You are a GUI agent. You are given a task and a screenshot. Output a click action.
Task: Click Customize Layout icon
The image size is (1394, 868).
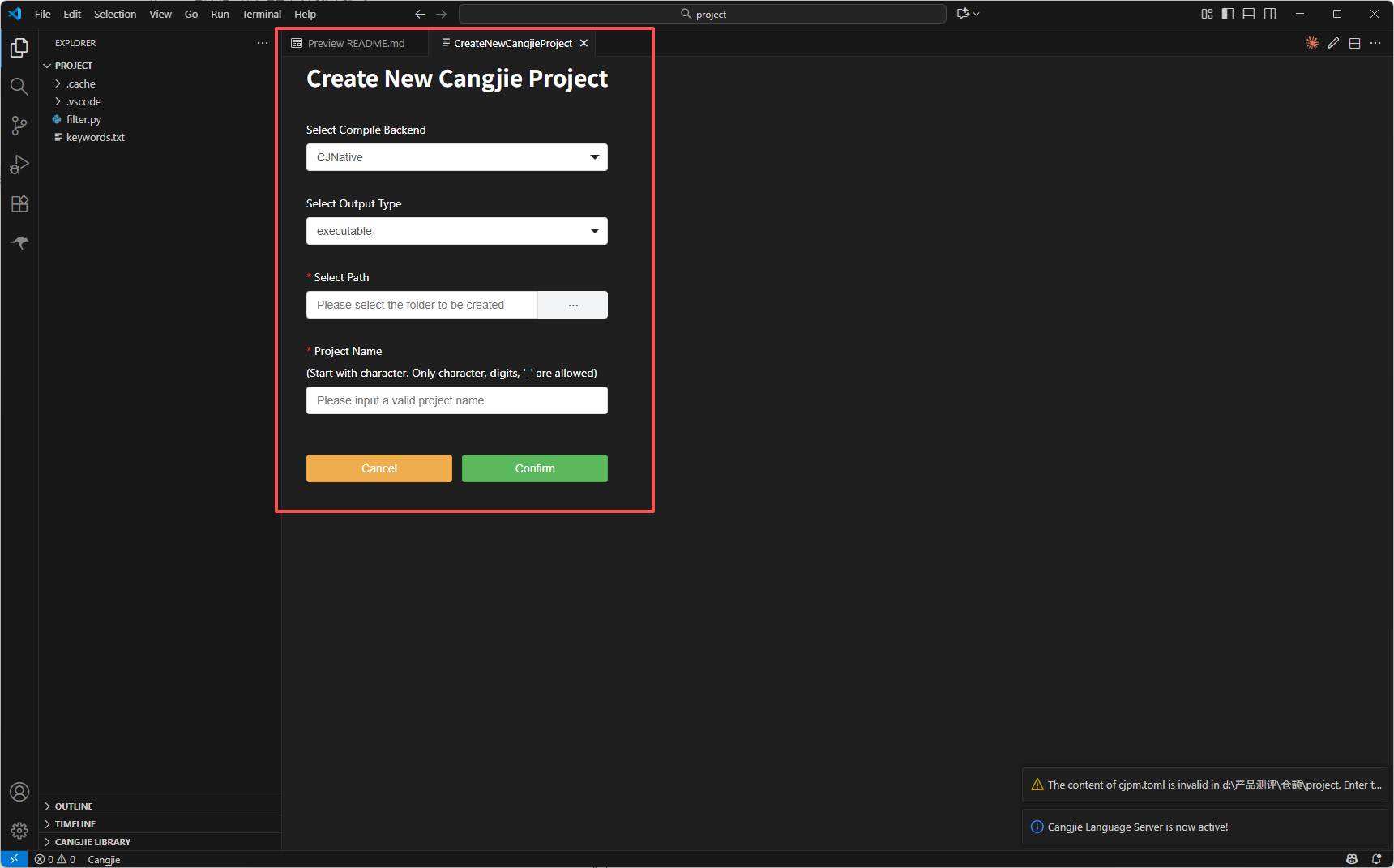point(1207,14)
